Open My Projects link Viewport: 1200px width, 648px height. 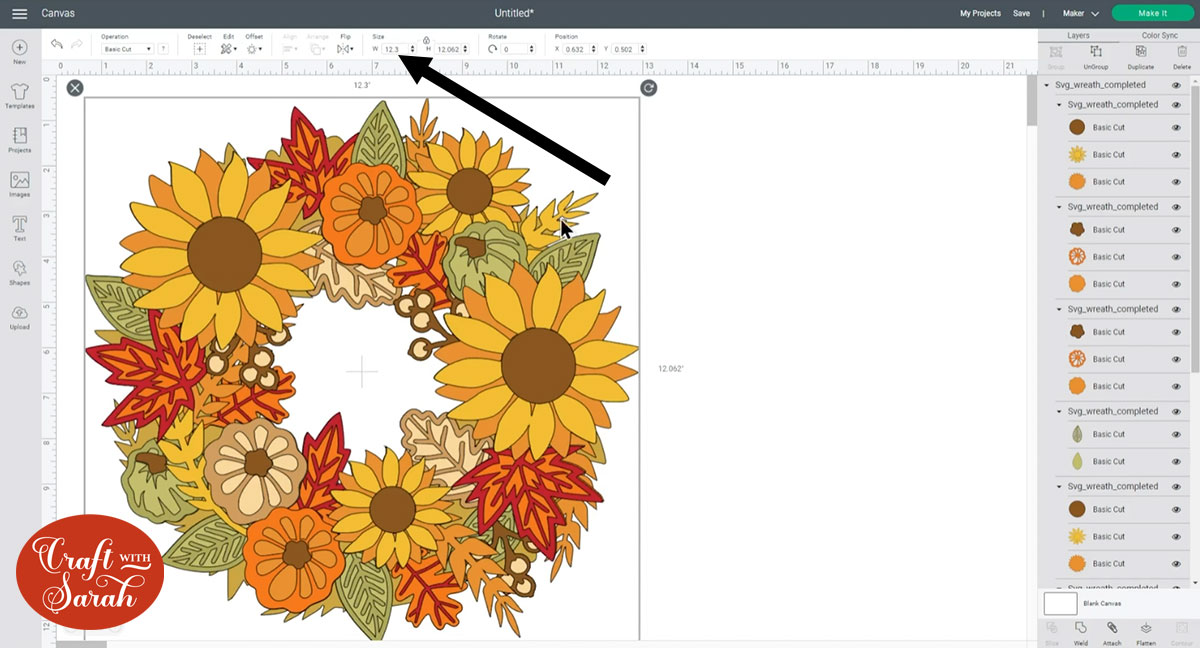[980, 13]
